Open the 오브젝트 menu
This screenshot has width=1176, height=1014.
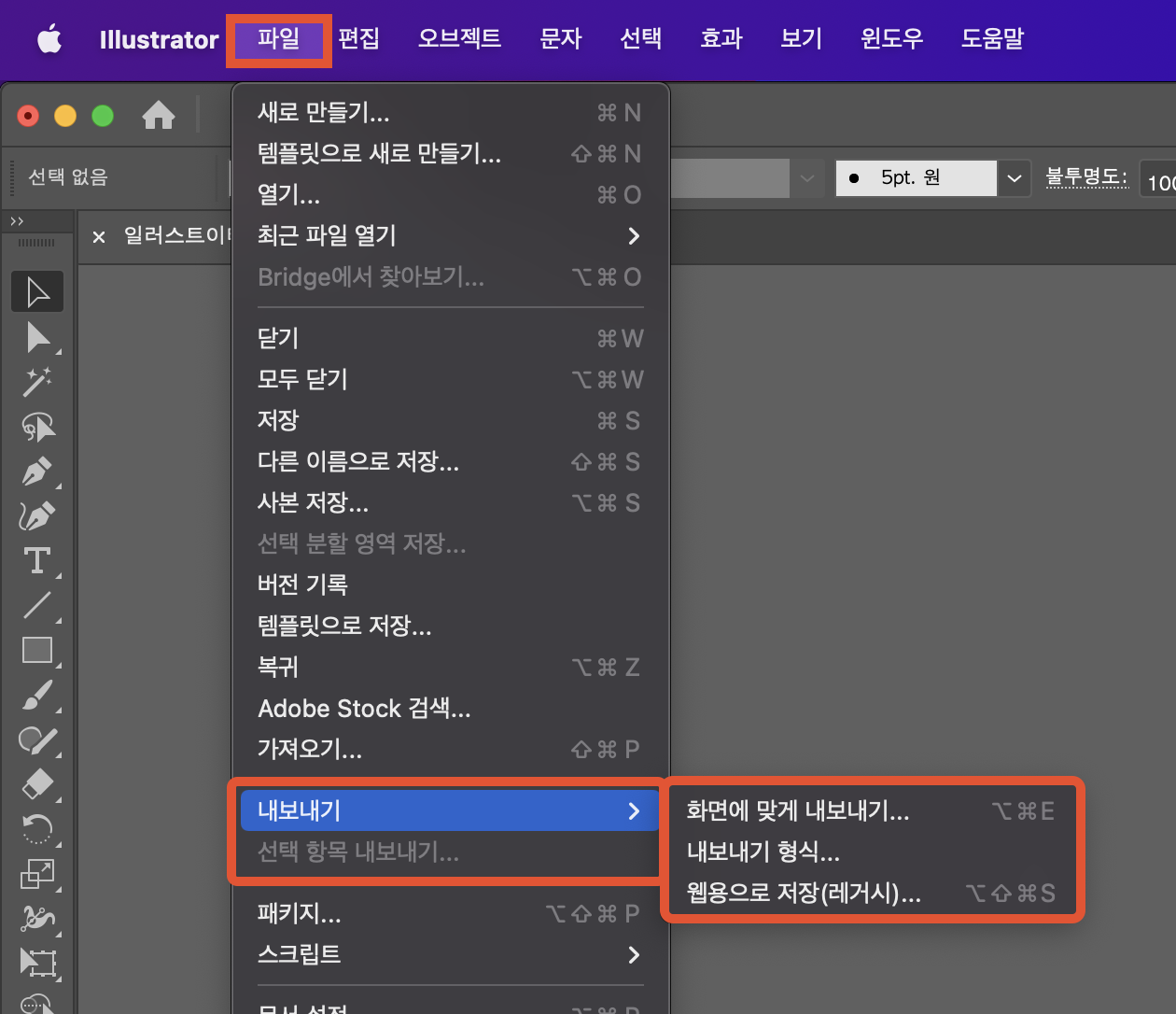coord(459,39)
